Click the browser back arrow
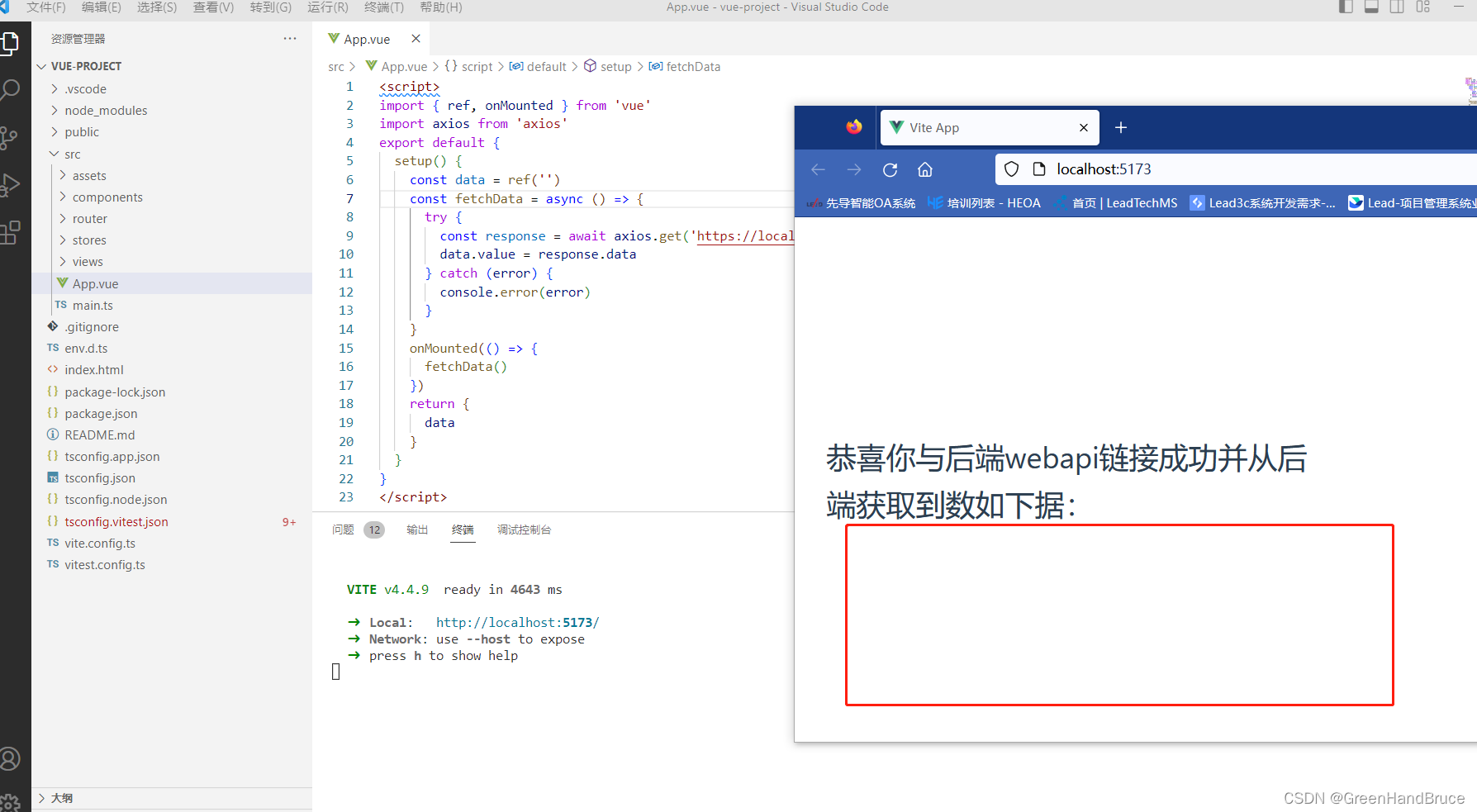 [x=819, y=169]
